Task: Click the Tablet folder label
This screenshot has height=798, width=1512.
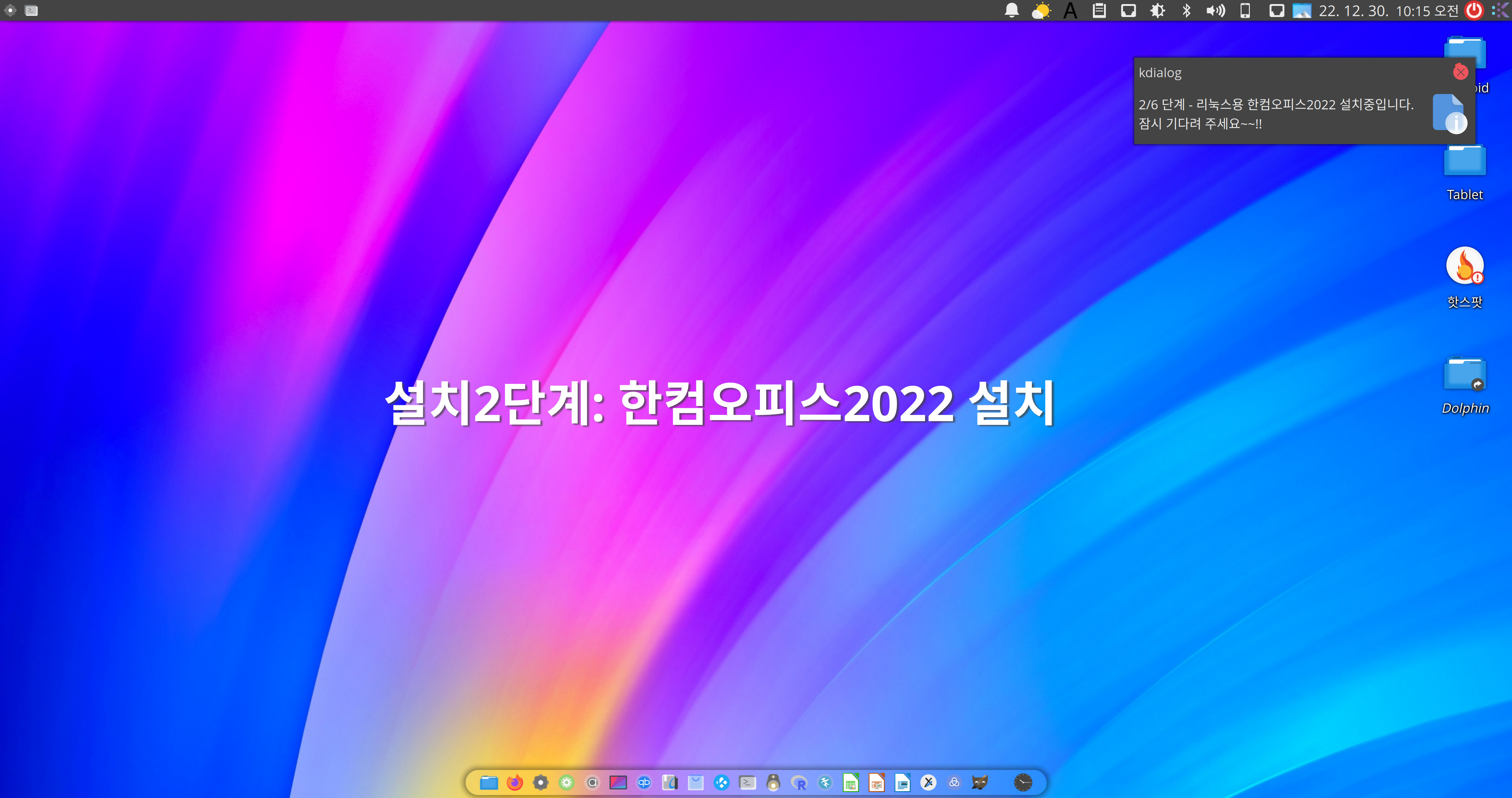Action: pyautogui.click(x=1464, y=195)
